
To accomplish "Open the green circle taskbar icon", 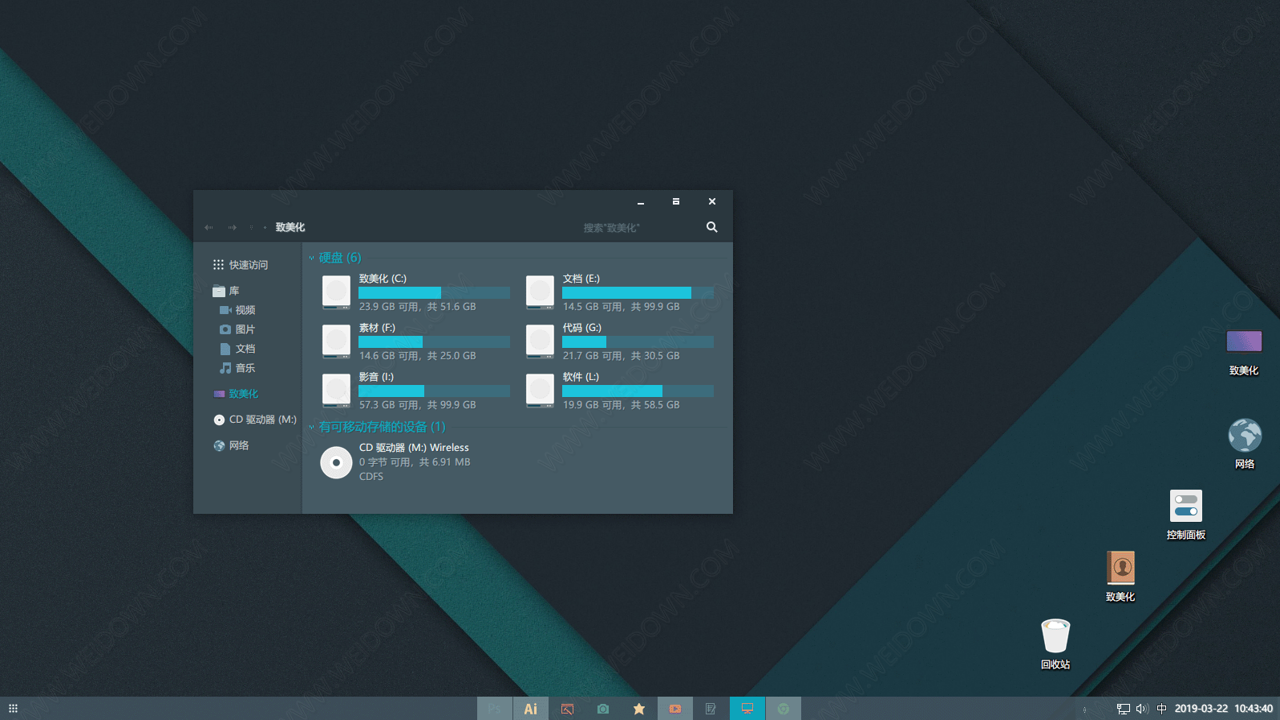I will (x=783, y=709).
